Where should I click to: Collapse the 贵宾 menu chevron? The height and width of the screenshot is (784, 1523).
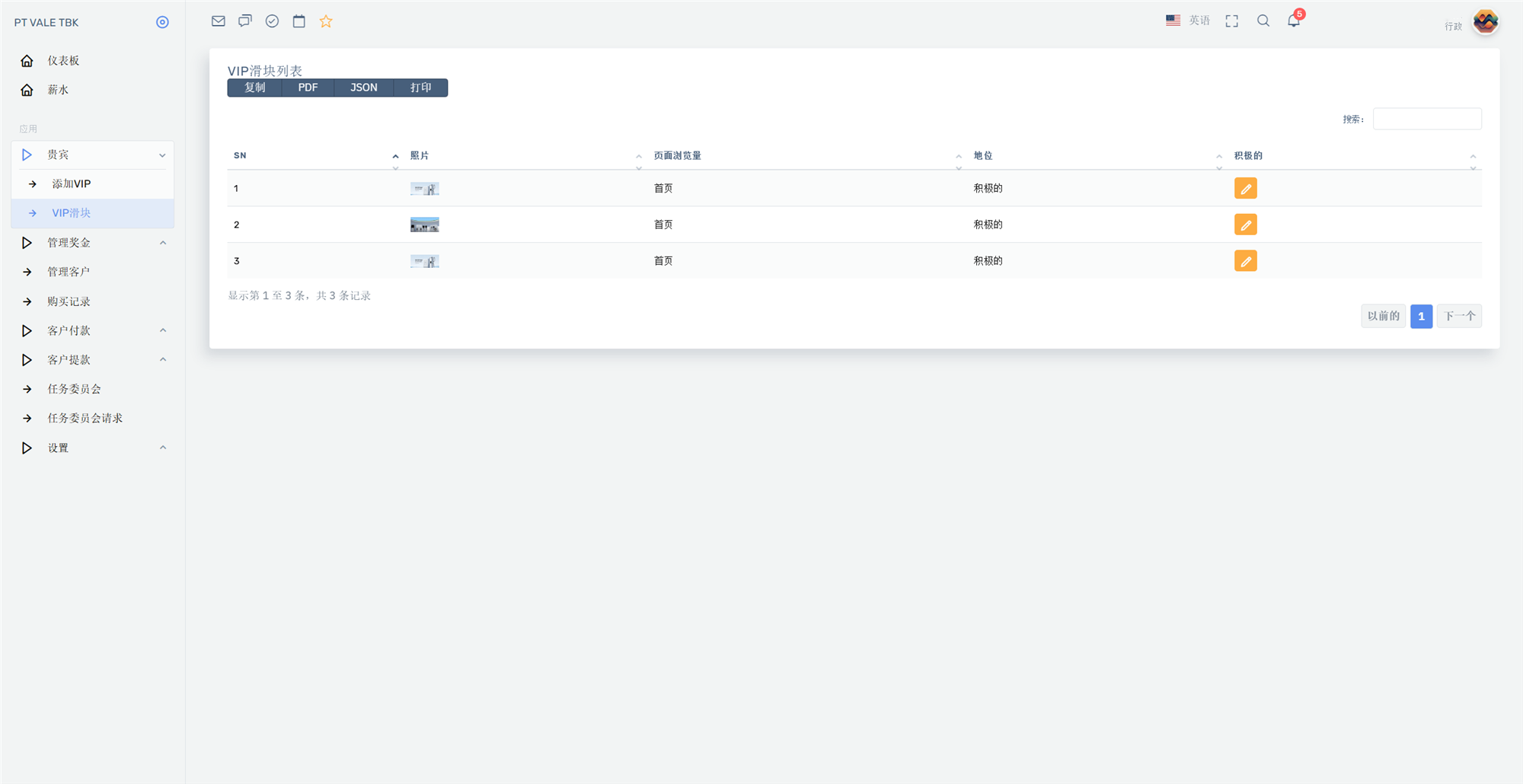click(x=162, y=155)
